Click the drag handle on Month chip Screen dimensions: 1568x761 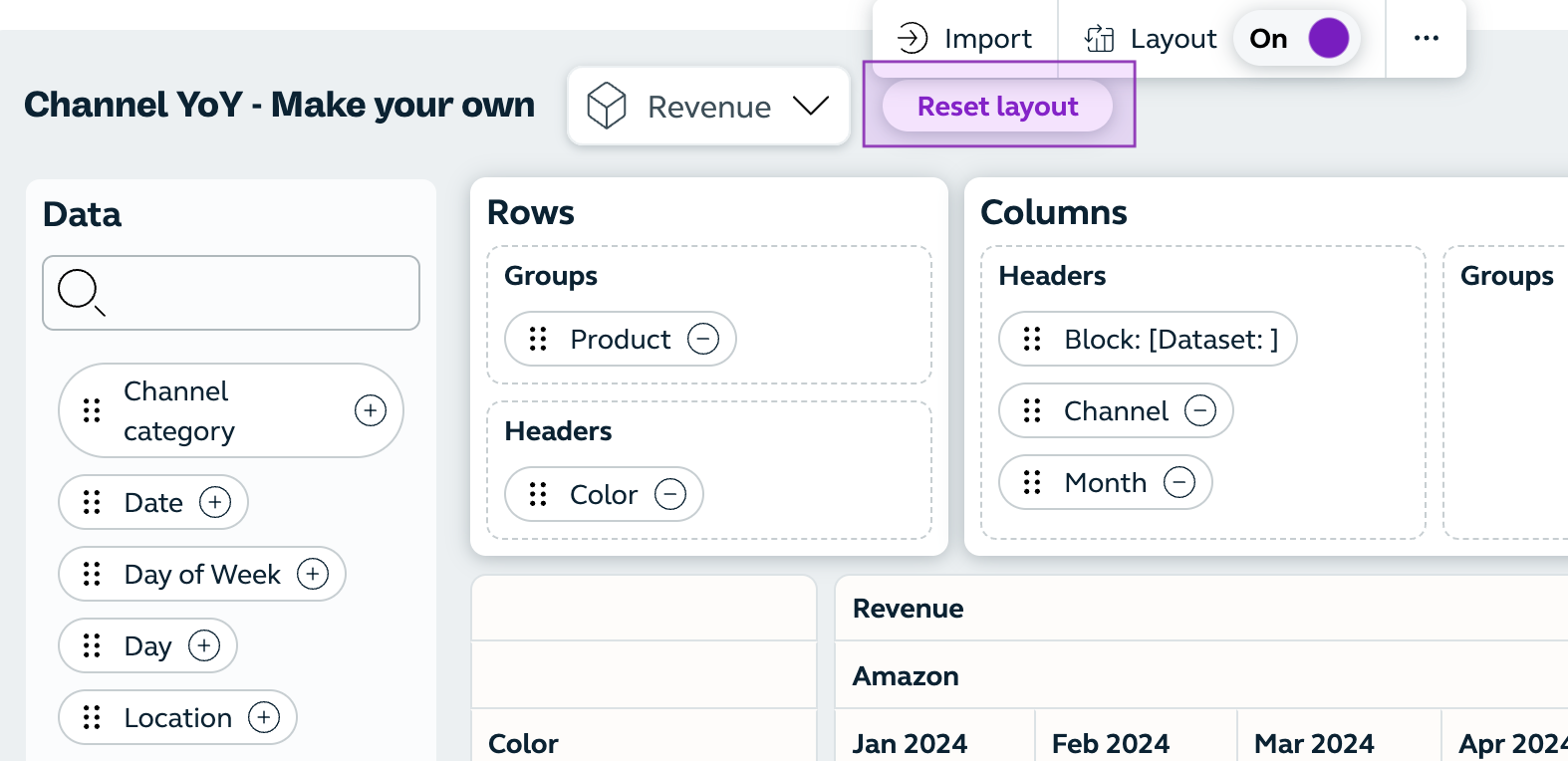pos(1032,482)
